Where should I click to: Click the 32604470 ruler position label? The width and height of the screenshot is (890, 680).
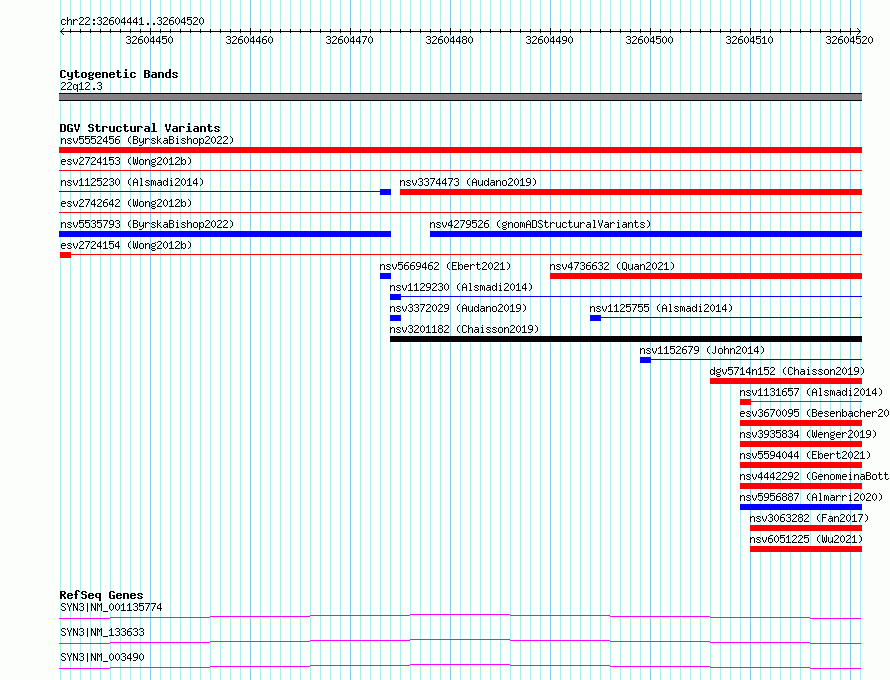[349, 40]
